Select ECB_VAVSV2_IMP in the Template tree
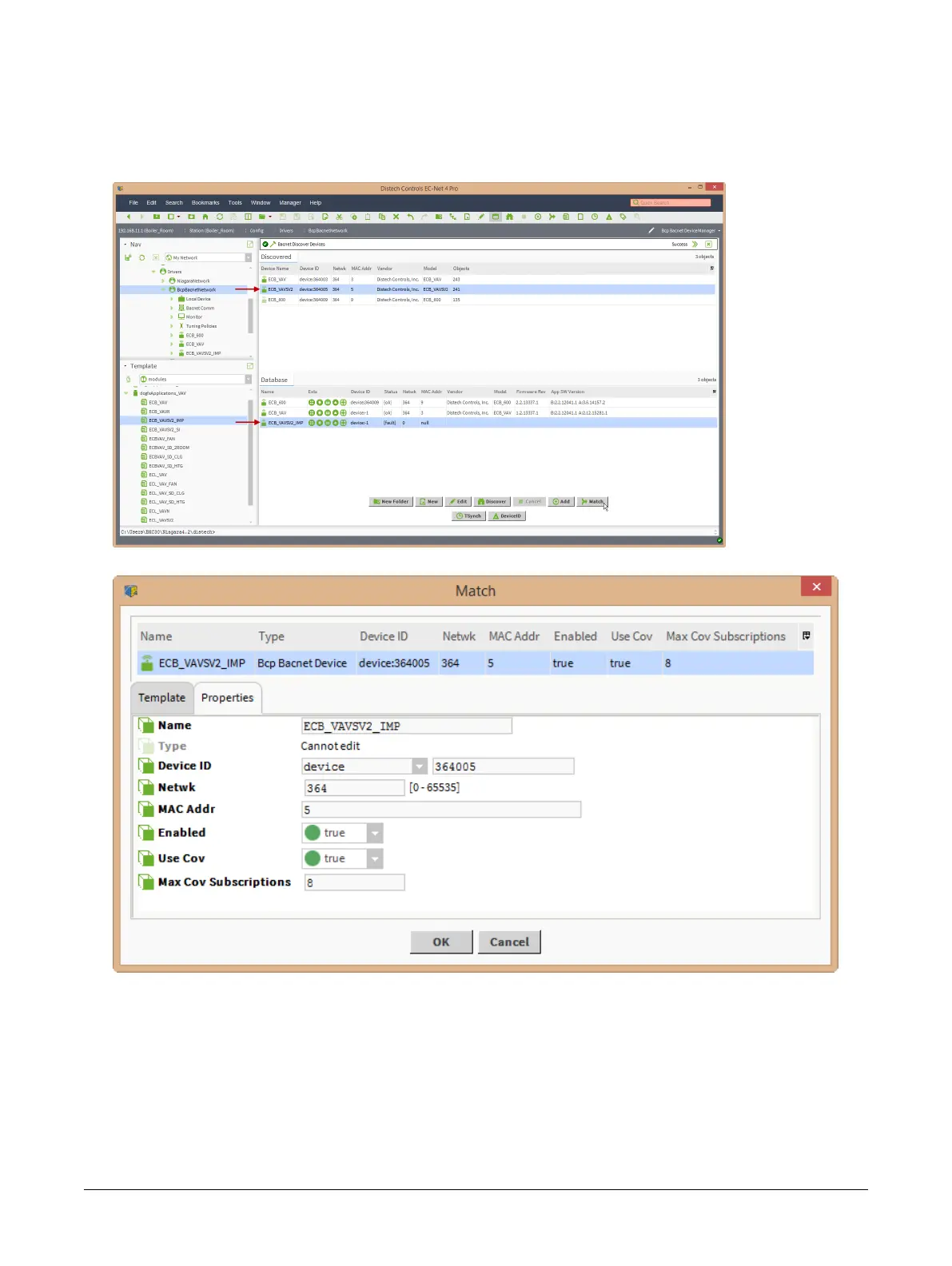 click(166, 420)
